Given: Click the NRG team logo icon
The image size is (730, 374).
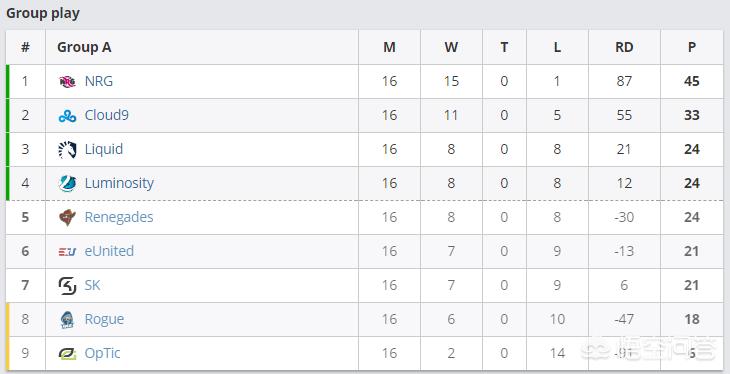Looking at the screenshot, I should pyautogui.click(x=68, y=82).
